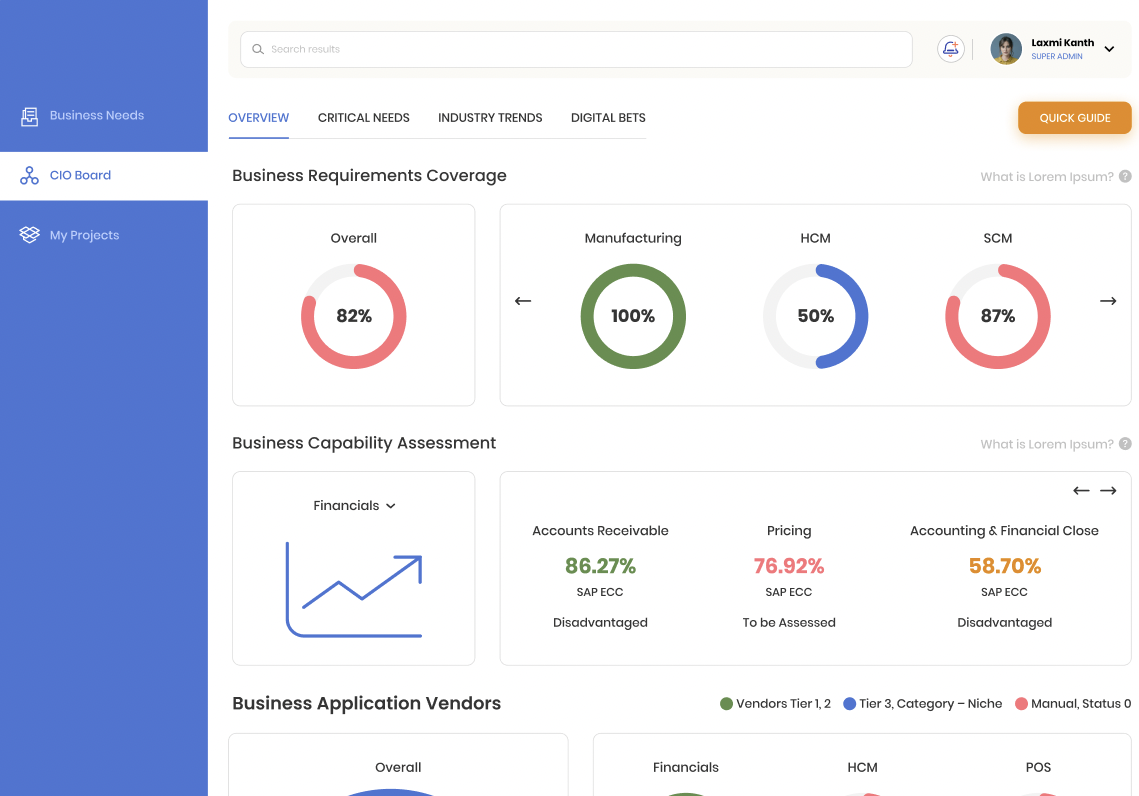This screenshot has width=1139, height=796.
Task: Click 'What is Lorem Ipsum?' near Capability Assessment
Action: pos(1047,444)
